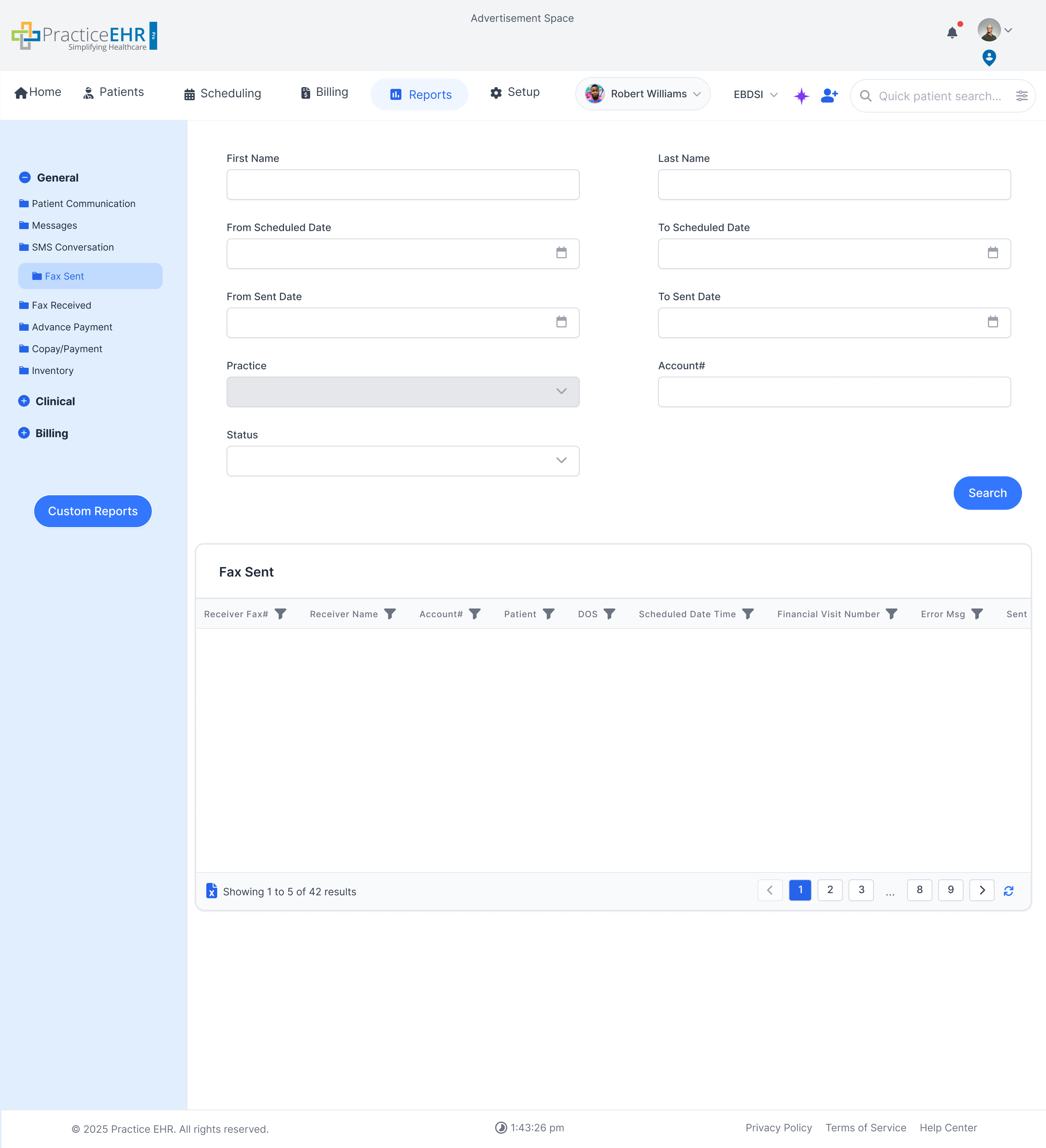Image resolution: width=1046 pixels, height=1148 pixels.
Task: Open To Sent Date calendar picker
Action: 993,322
